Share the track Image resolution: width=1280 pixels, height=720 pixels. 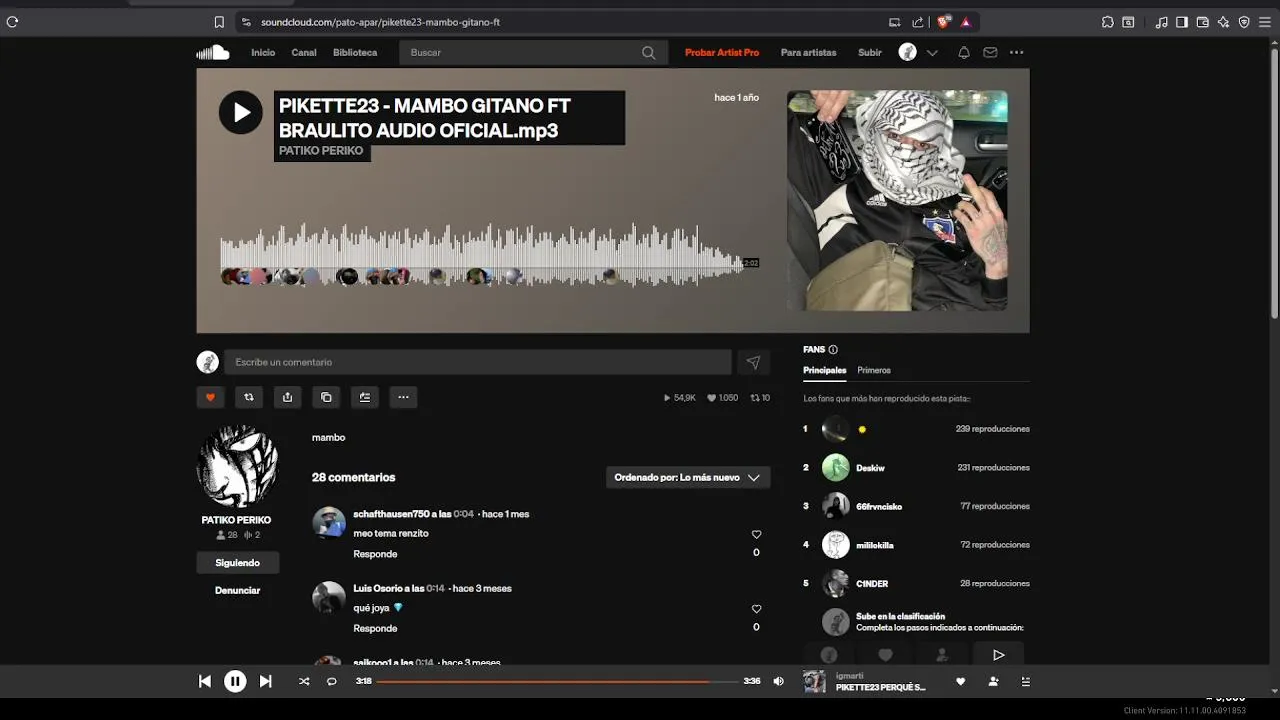(287, 397)
